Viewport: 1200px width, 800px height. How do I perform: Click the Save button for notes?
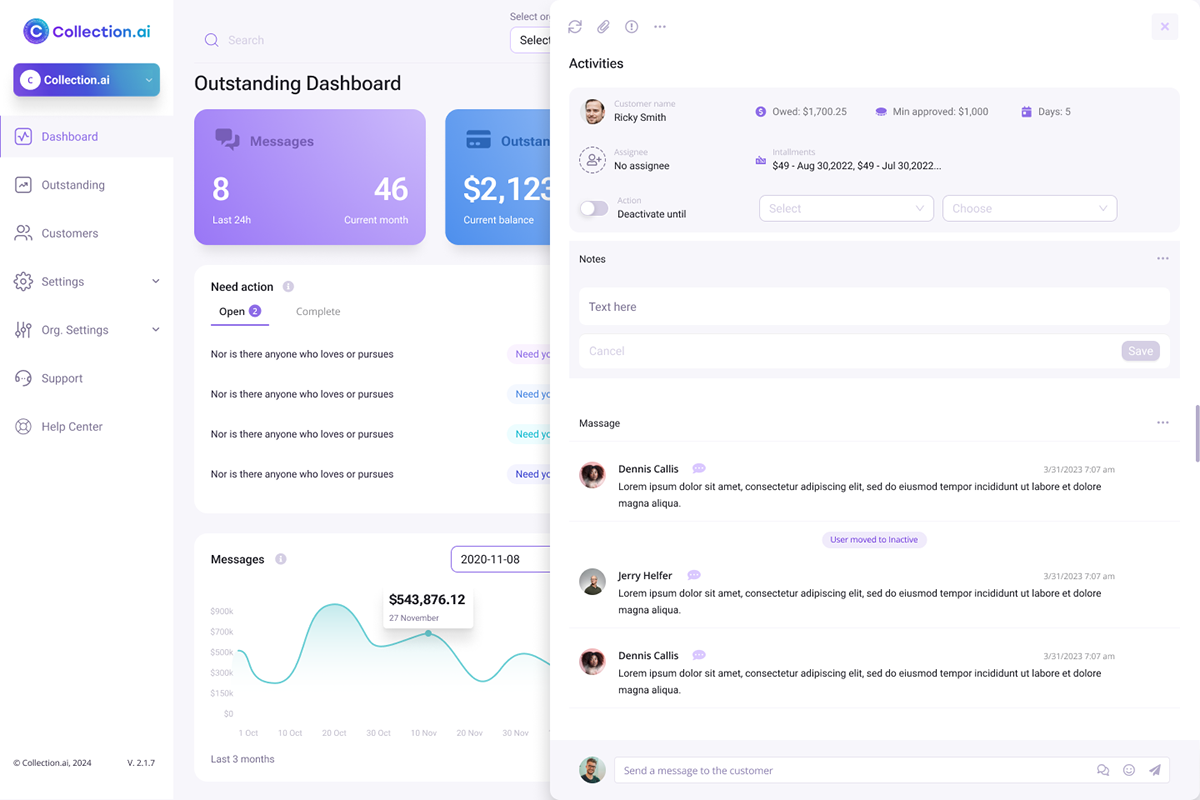click(x=1140, y=351)
